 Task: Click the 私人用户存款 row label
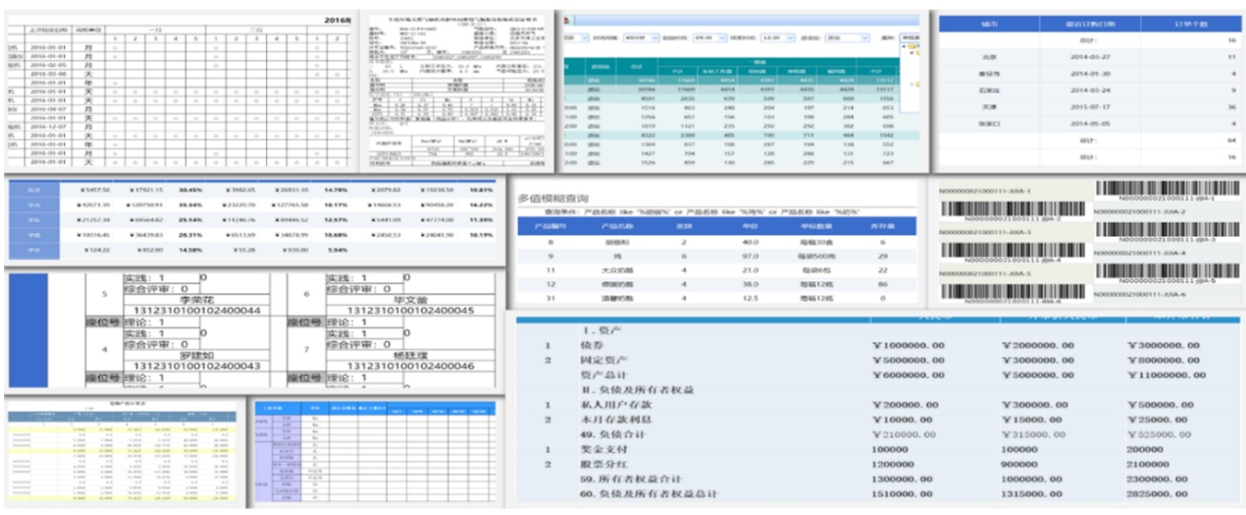coord(616,405)
